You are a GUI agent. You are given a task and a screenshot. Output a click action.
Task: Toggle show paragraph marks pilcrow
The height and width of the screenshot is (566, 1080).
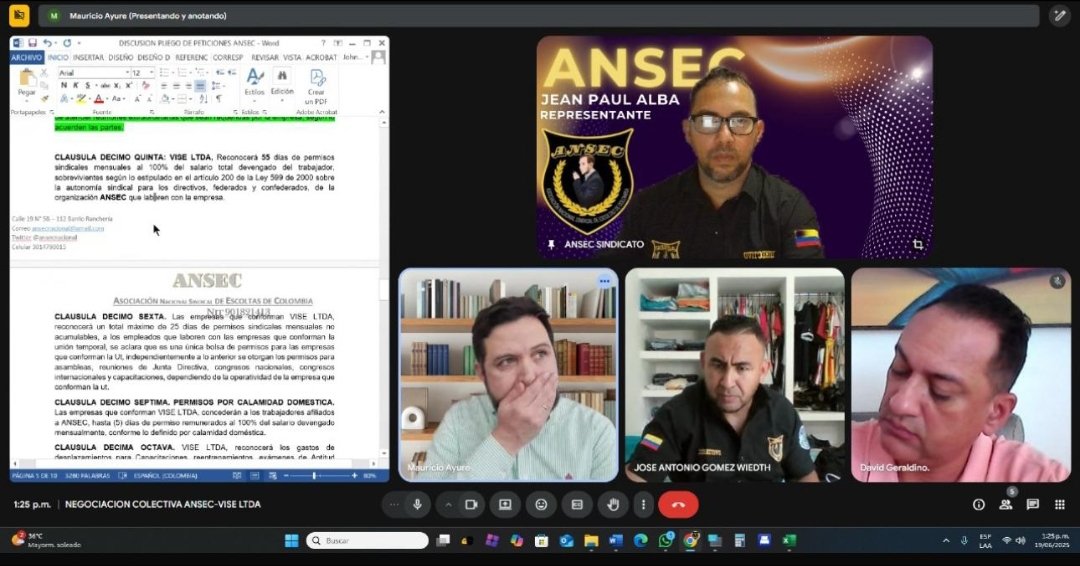coord(219,99)
